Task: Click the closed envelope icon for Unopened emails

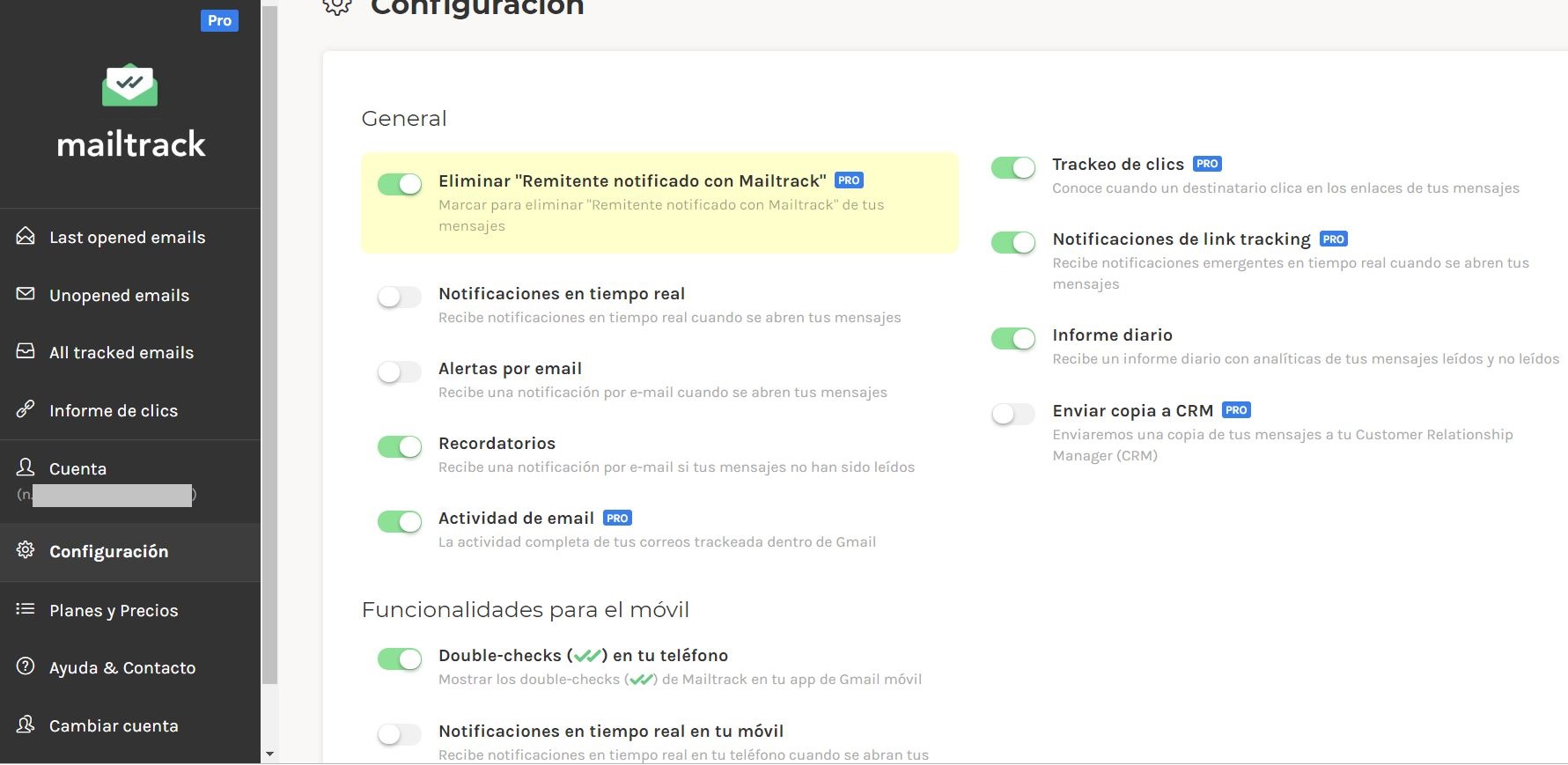Action: point(26,294)
